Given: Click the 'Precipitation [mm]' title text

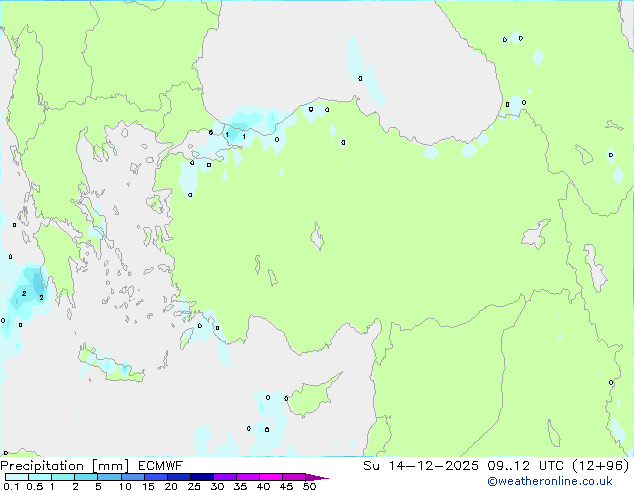Looking at the screenshot, I should (65, 466).
